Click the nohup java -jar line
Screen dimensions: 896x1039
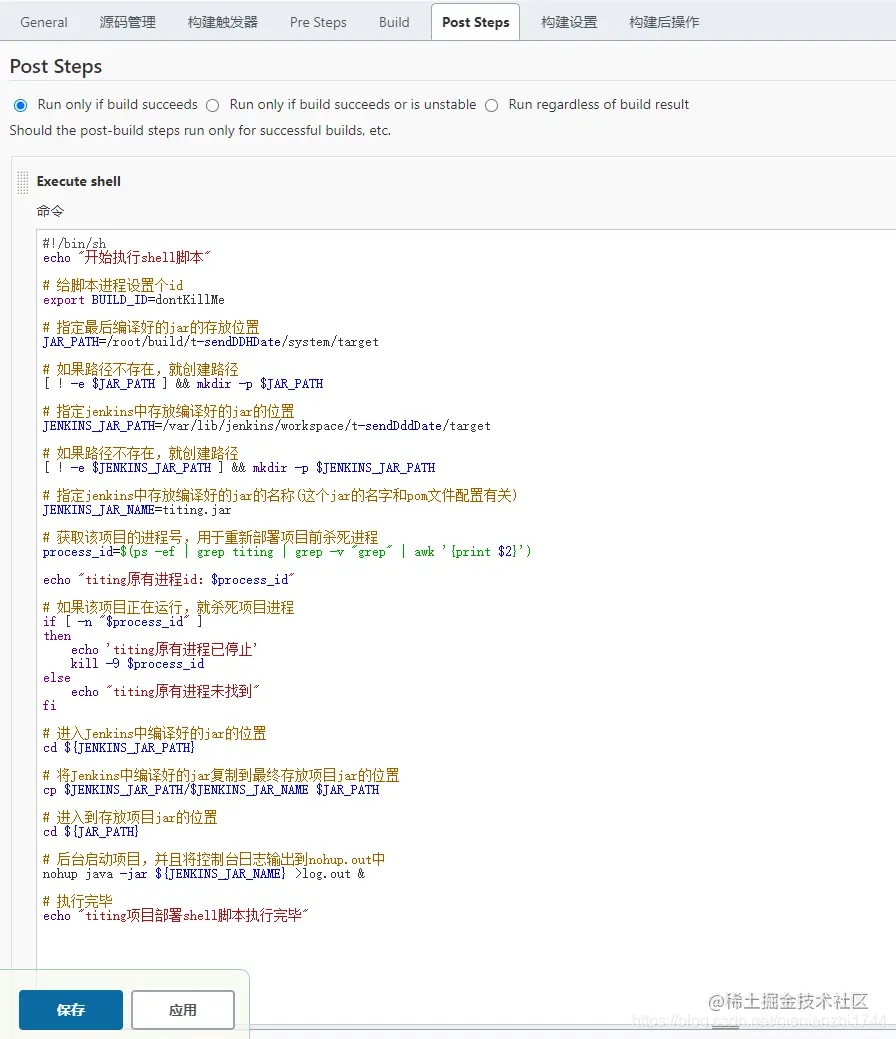(x=203, y=874)
